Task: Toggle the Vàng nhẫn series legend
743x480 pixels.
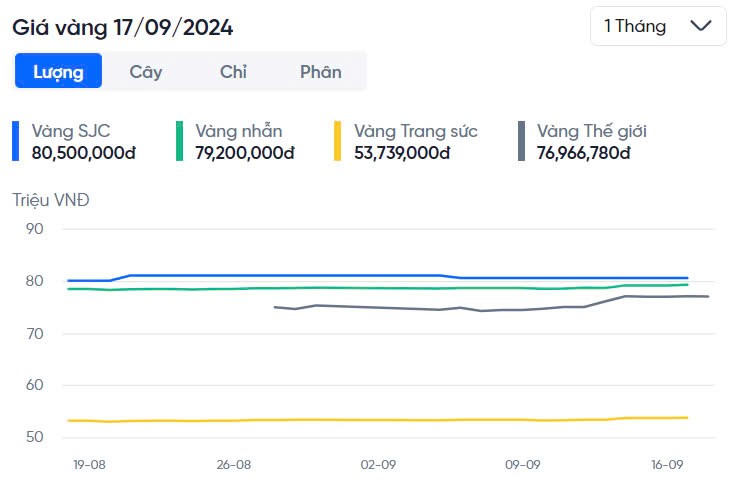Action: click(239, 131)
